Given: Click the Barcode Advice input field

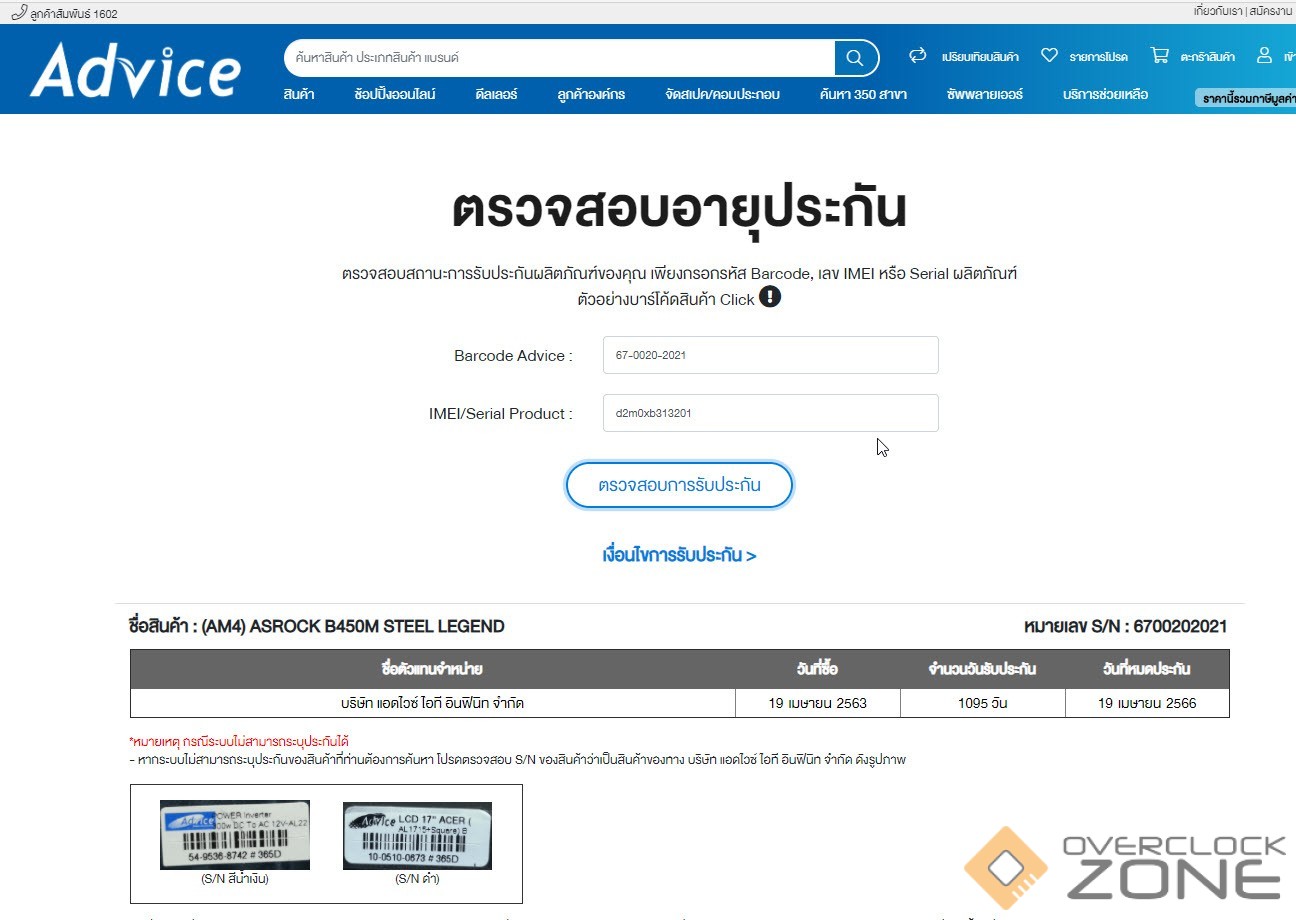Looking at the screenshot, I should [x=770, y=355].
